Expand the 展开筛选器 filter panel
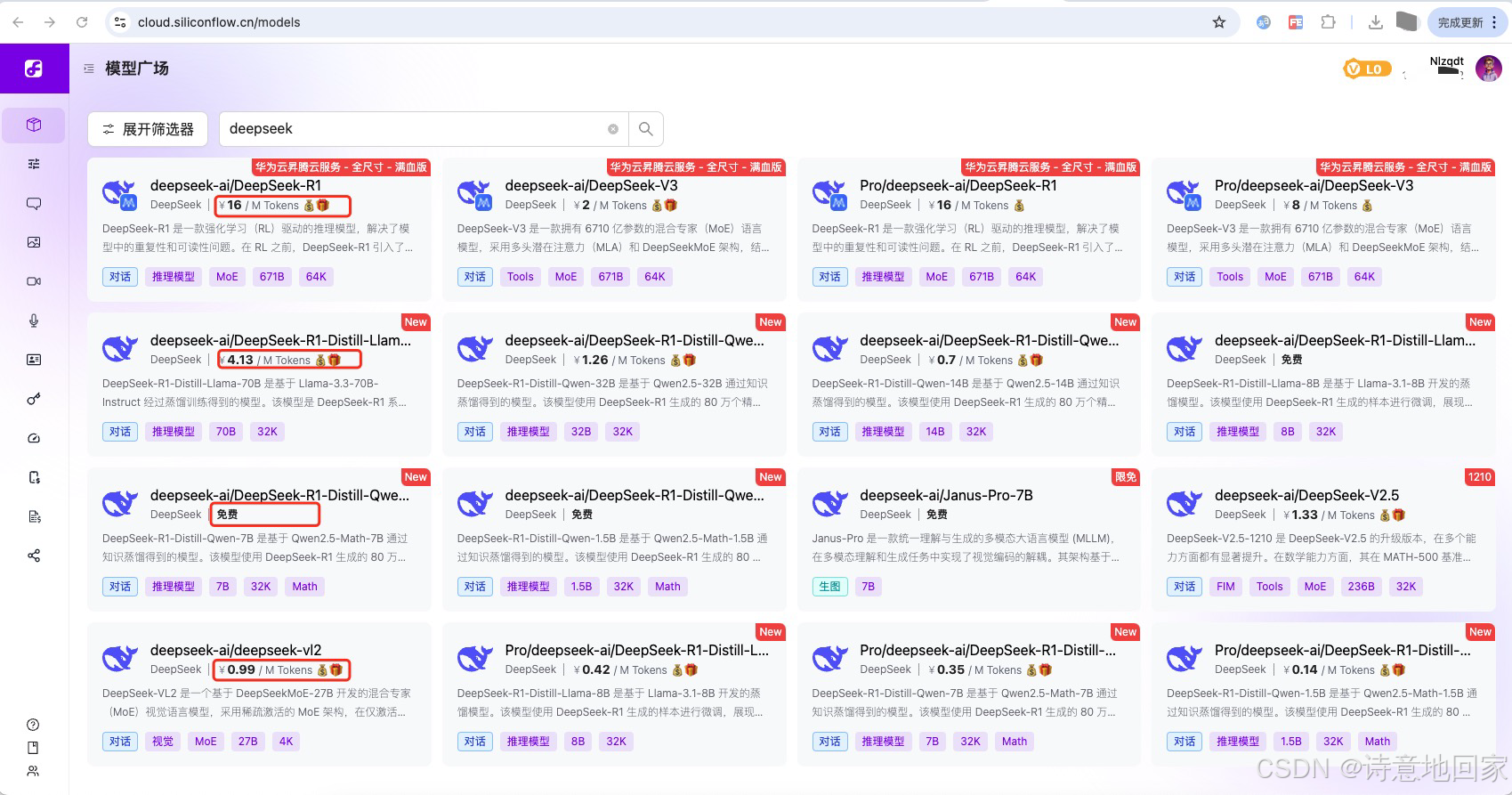 [148, 129]
